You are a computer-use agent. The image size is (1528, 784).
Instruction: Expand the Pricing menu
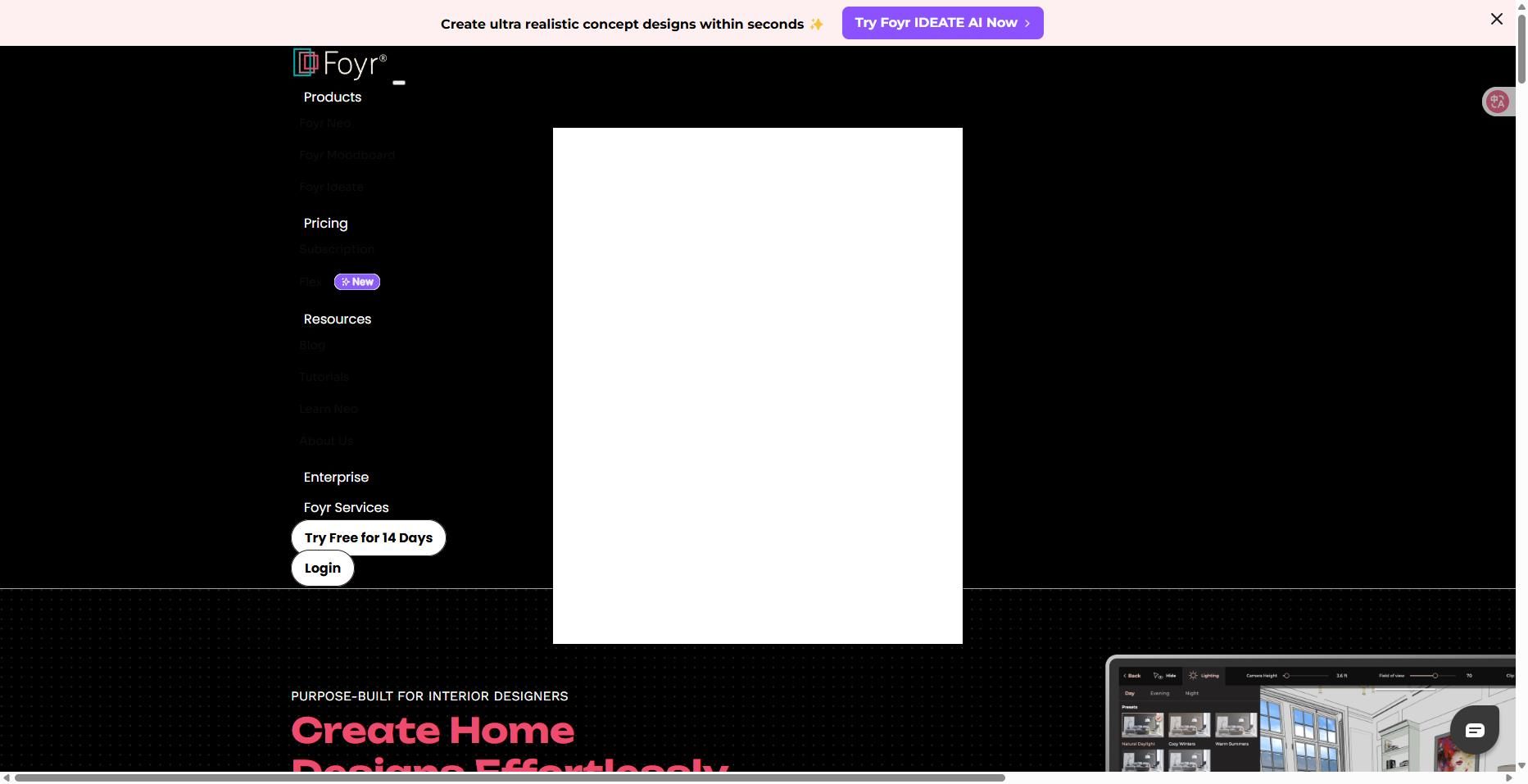(325, 223)
